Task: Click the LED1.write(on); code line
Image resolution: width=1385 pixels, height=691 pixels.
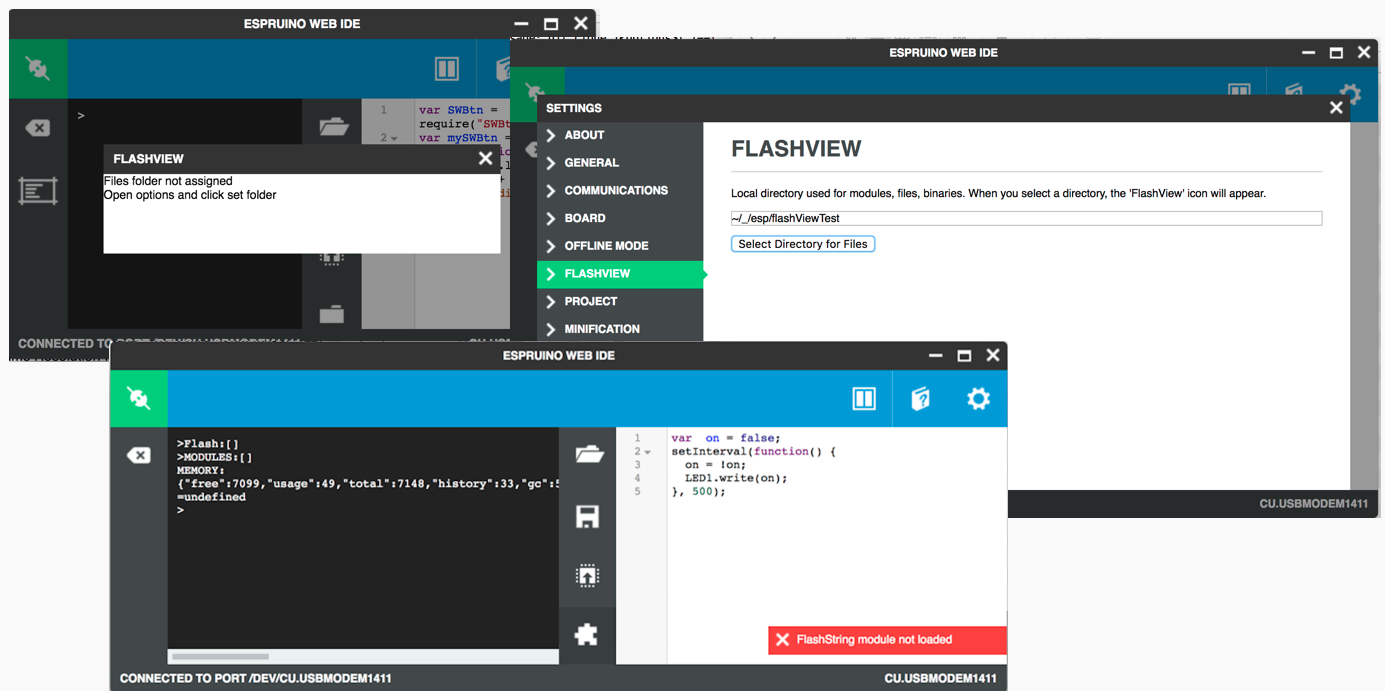Action: (x=736, y=478)
